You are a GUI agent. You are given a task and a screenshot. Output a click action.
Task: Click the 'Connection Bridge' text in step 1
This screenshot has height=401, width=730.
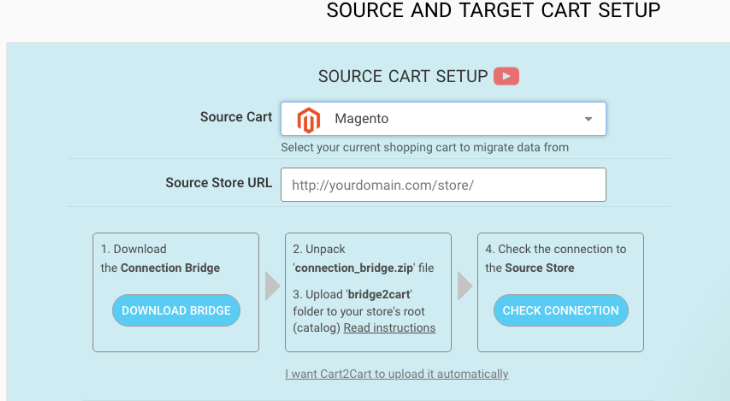[x=170, y=268]
